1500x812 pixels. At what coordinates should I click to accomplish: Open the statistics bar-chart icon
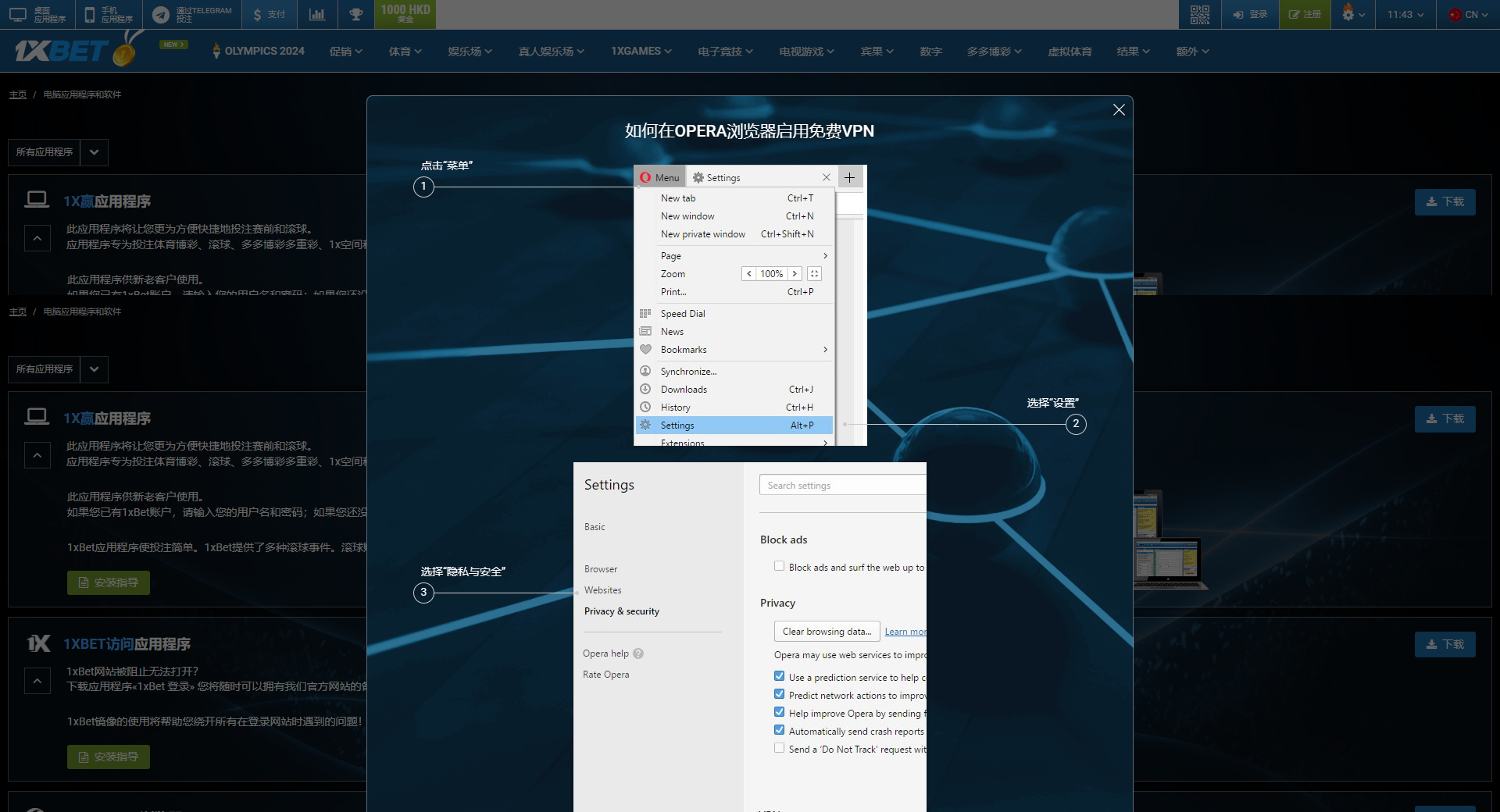316,14
